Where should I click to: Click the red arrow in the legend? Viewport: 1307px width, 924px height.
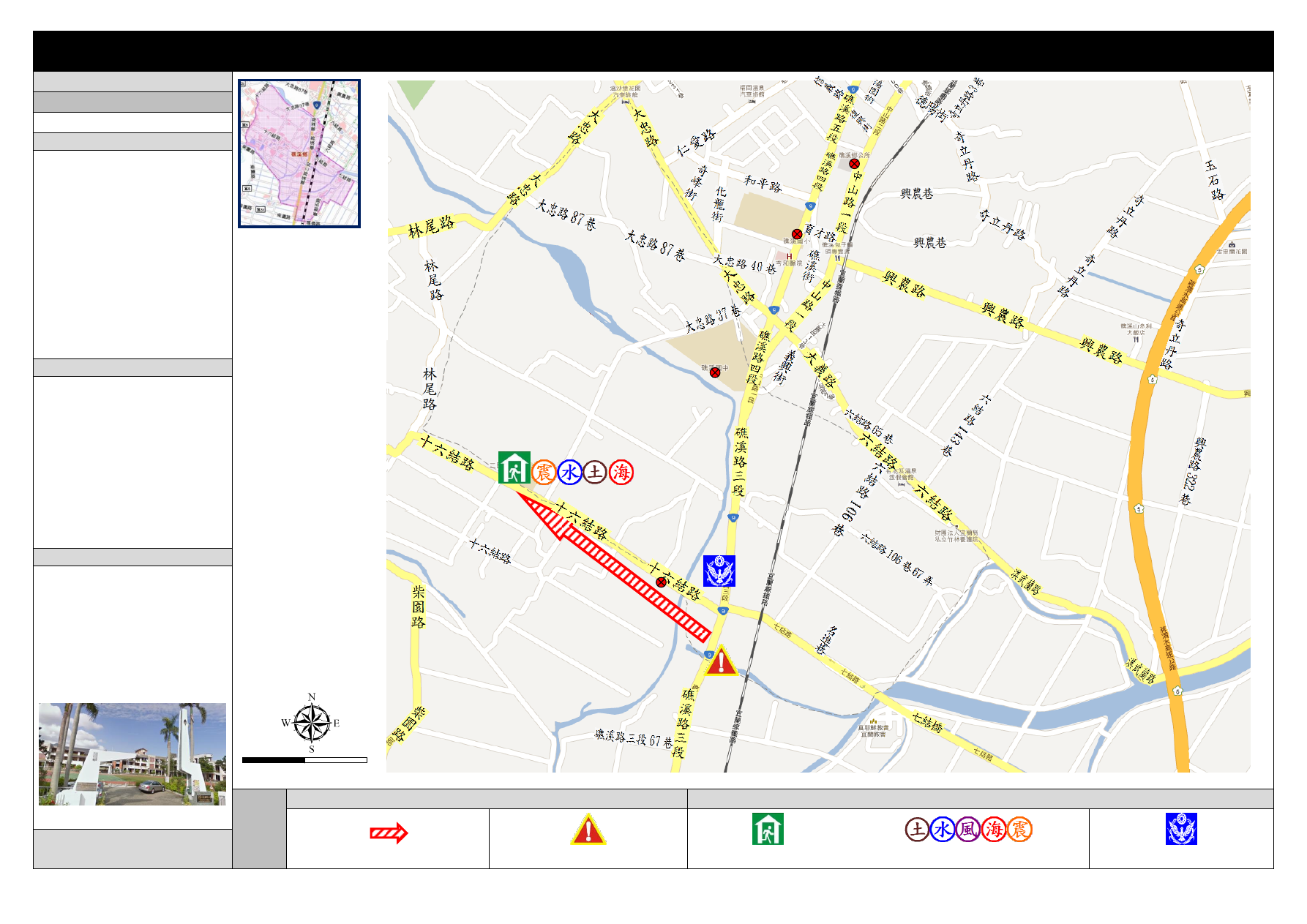pos(389,833)
